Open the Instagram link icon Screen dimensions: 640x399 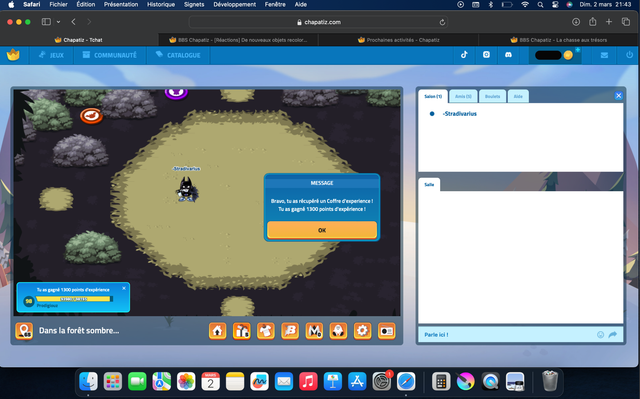486,55
